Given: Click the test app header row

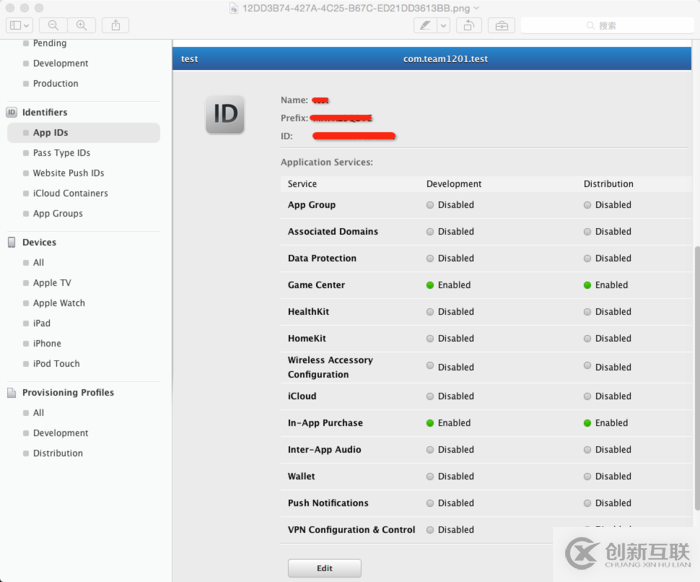Looking at the screenshot, I should coord(432,59).
